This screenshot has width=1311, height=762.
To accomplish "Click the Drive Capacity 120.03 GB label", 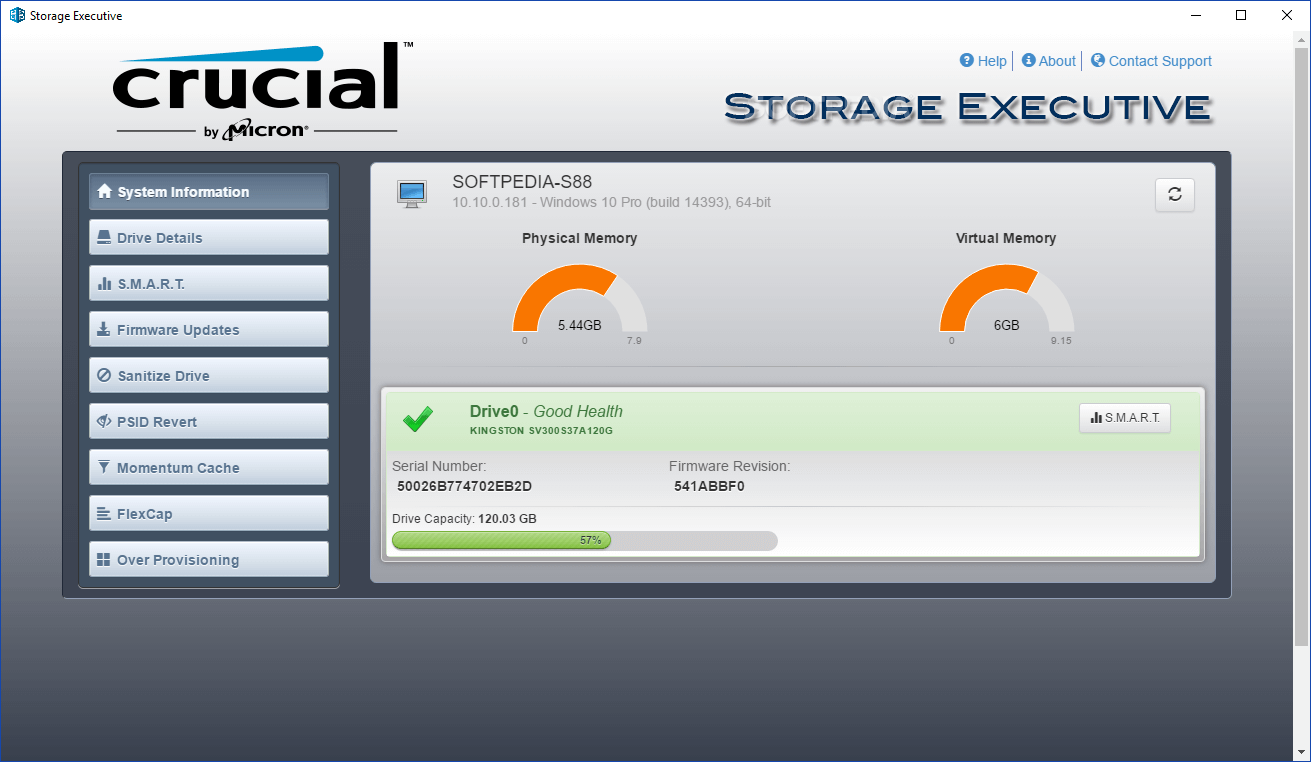I will [464, 519].
